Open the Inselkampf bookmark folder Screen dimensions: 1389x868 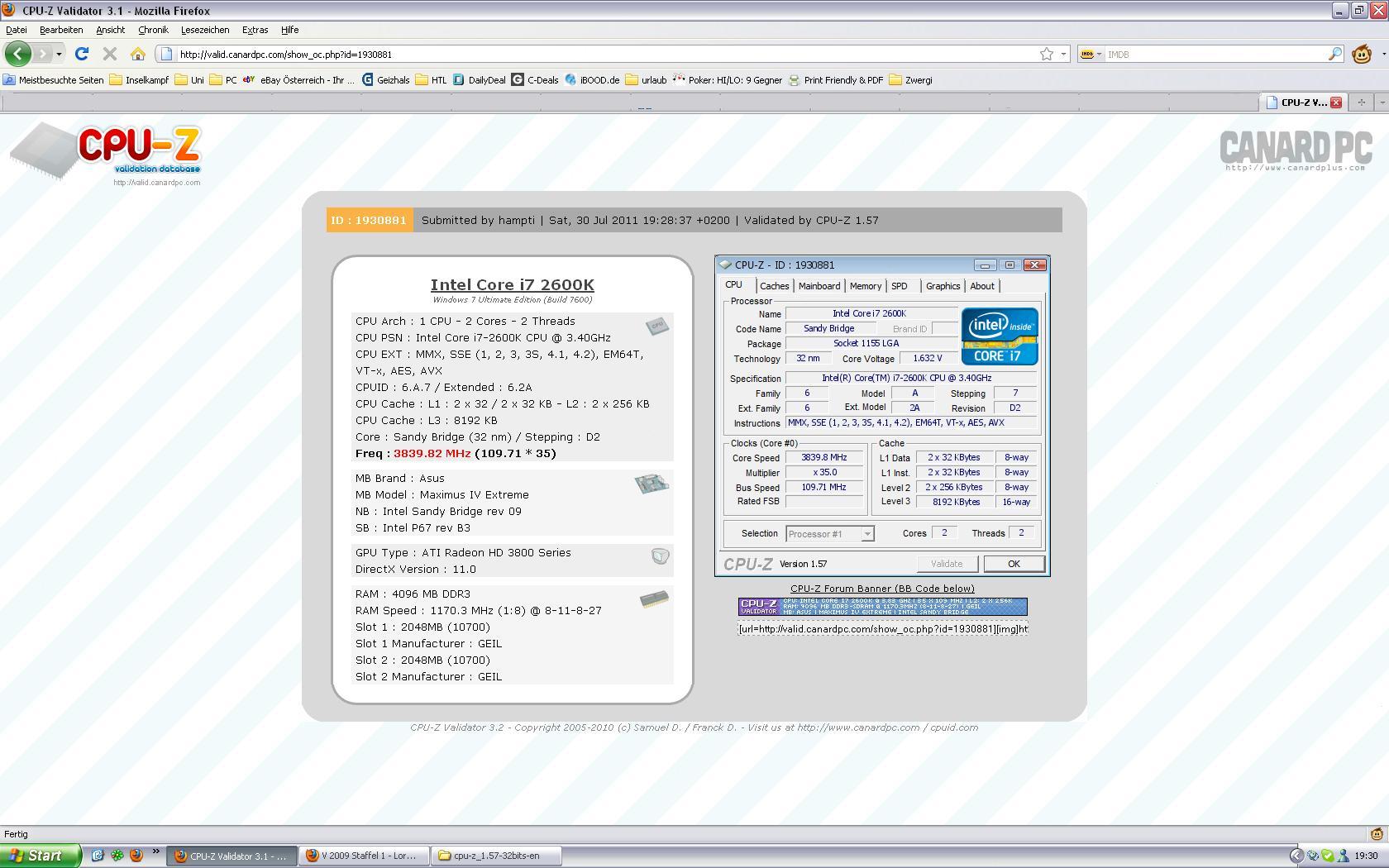[x=139, y=80]
